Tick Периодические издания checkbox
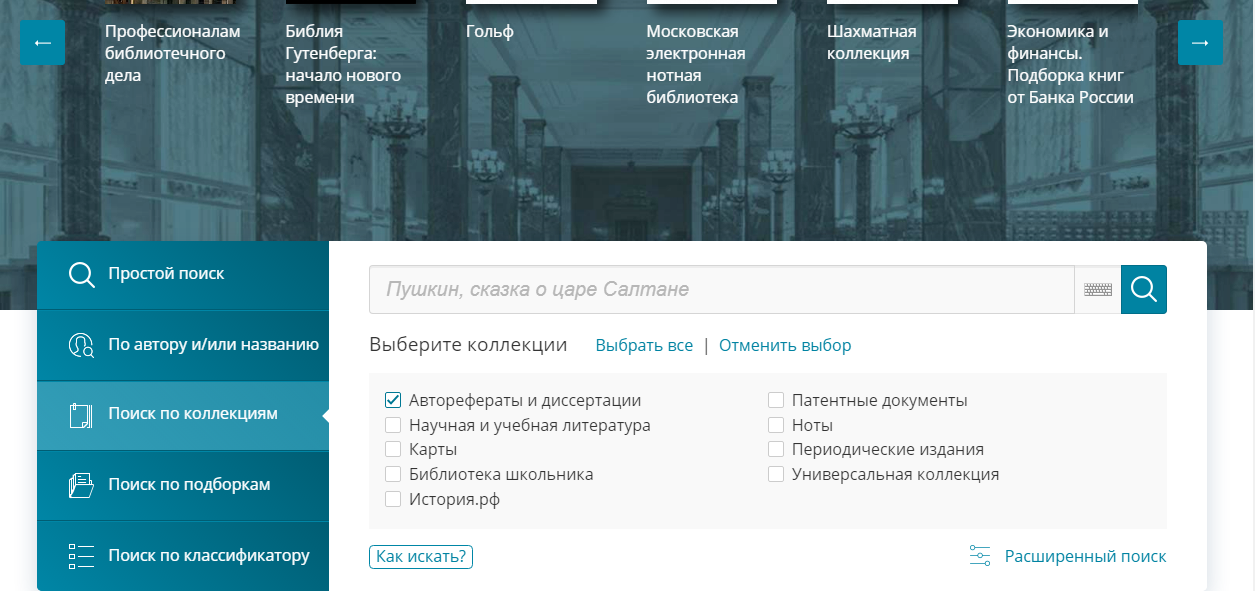The height and width of the screenshot is (591, 1255). click(776, 449)
